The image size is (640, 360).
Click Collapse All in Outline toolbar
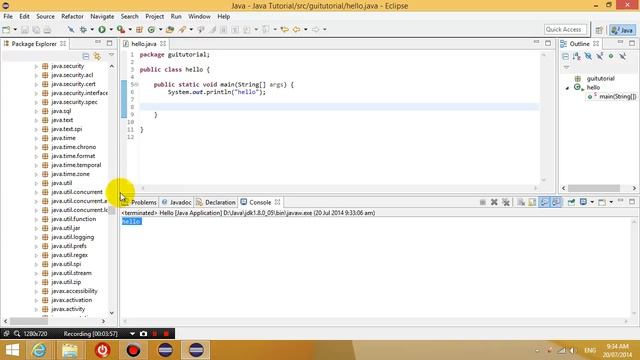point(565,56)
